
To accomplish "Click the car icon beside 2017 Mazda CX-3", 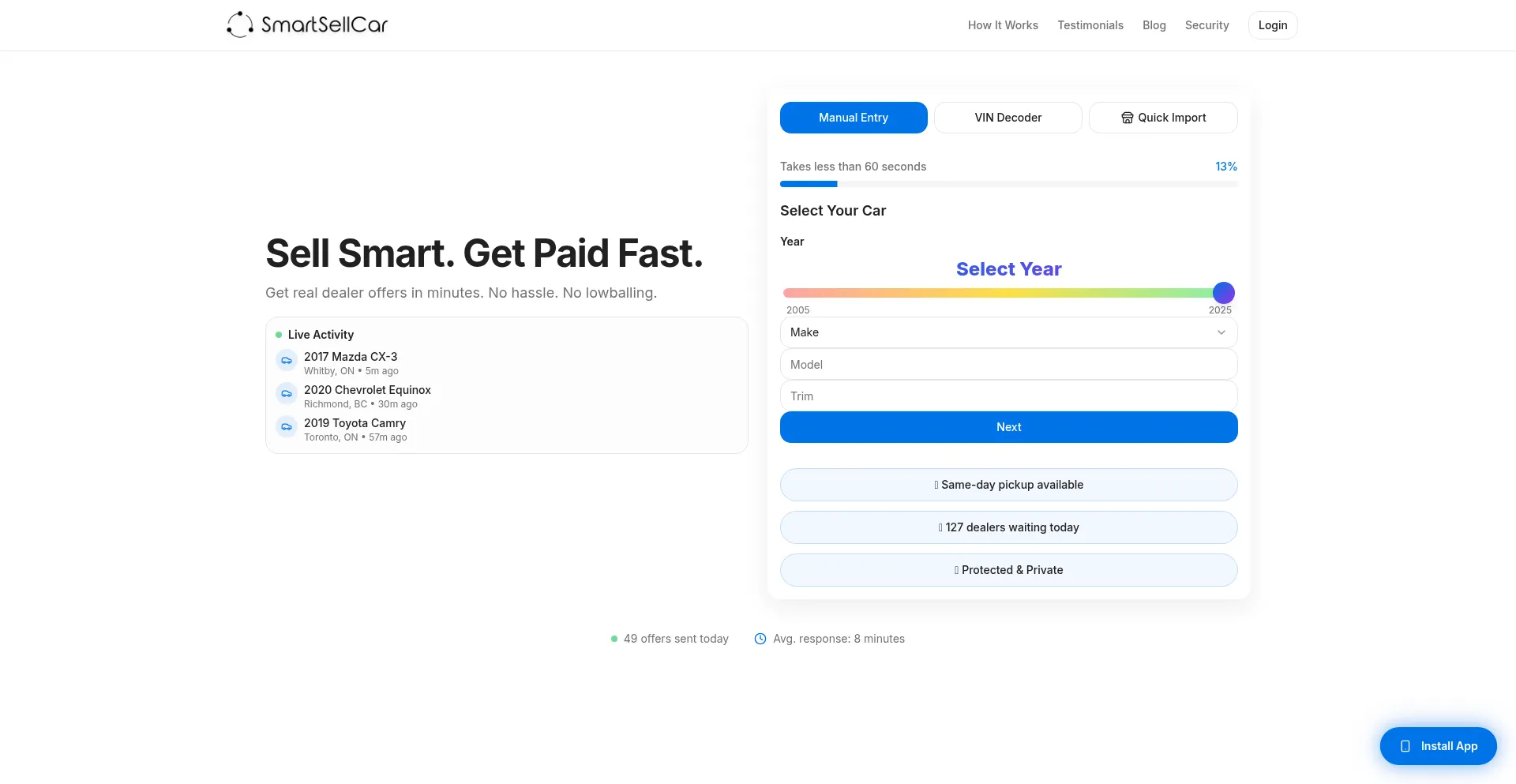I will click(x=286, y=360).
